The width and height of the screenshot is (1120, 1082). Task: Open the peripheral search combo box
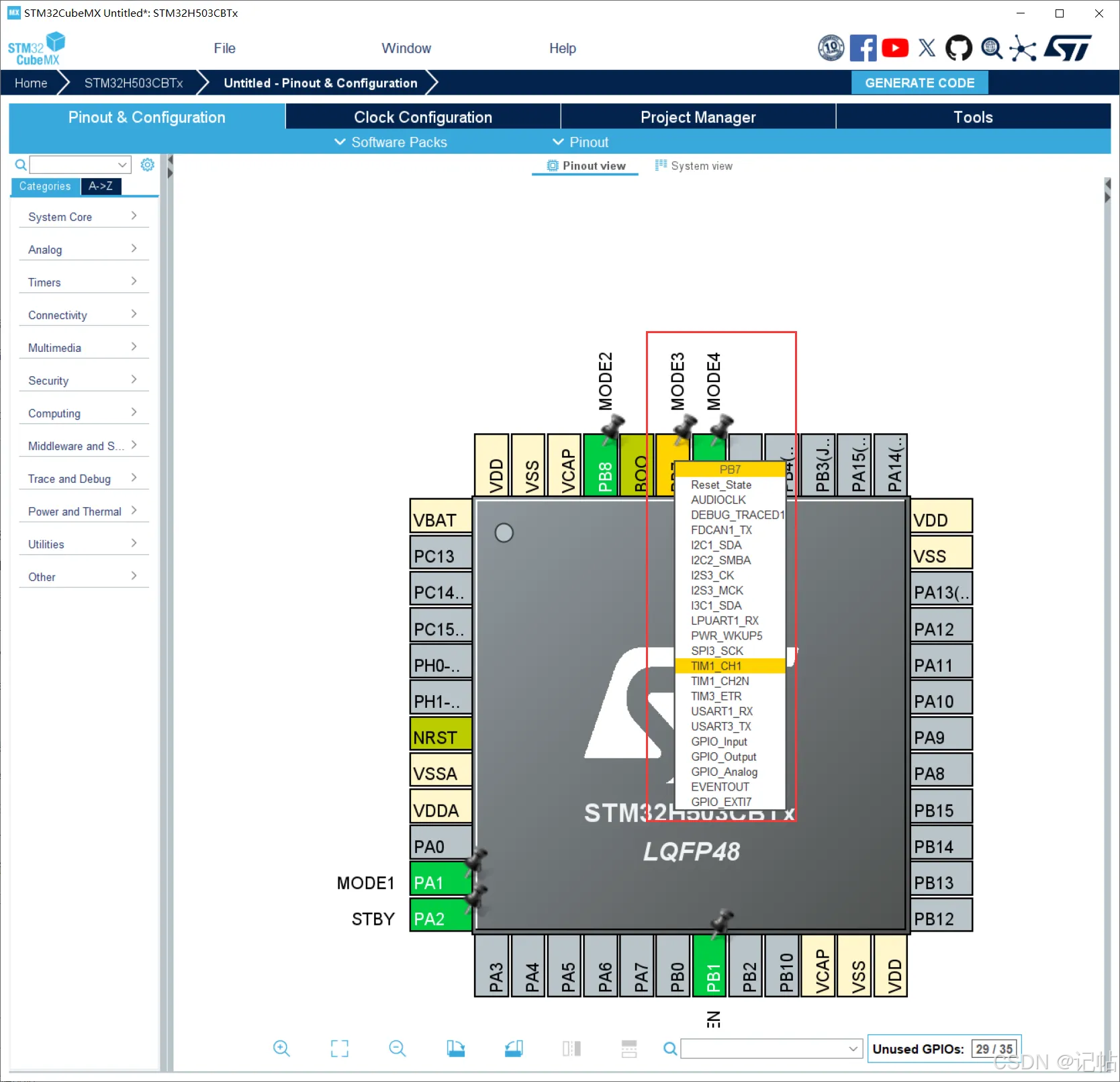coord(81,165)
